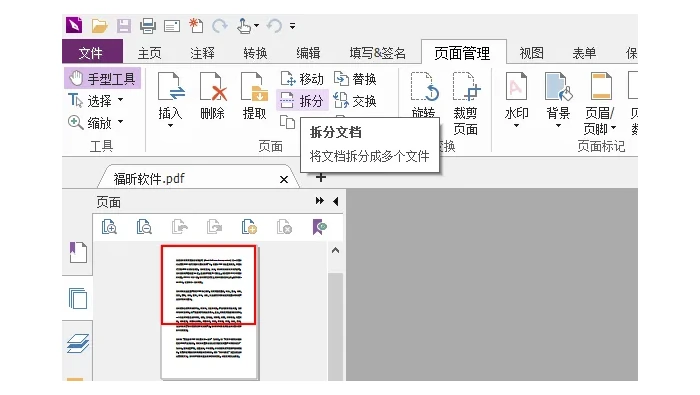Collapse the 页面 panel with left triangle
This screenshot has height=395, width=700.
click(x=336, y=201)
